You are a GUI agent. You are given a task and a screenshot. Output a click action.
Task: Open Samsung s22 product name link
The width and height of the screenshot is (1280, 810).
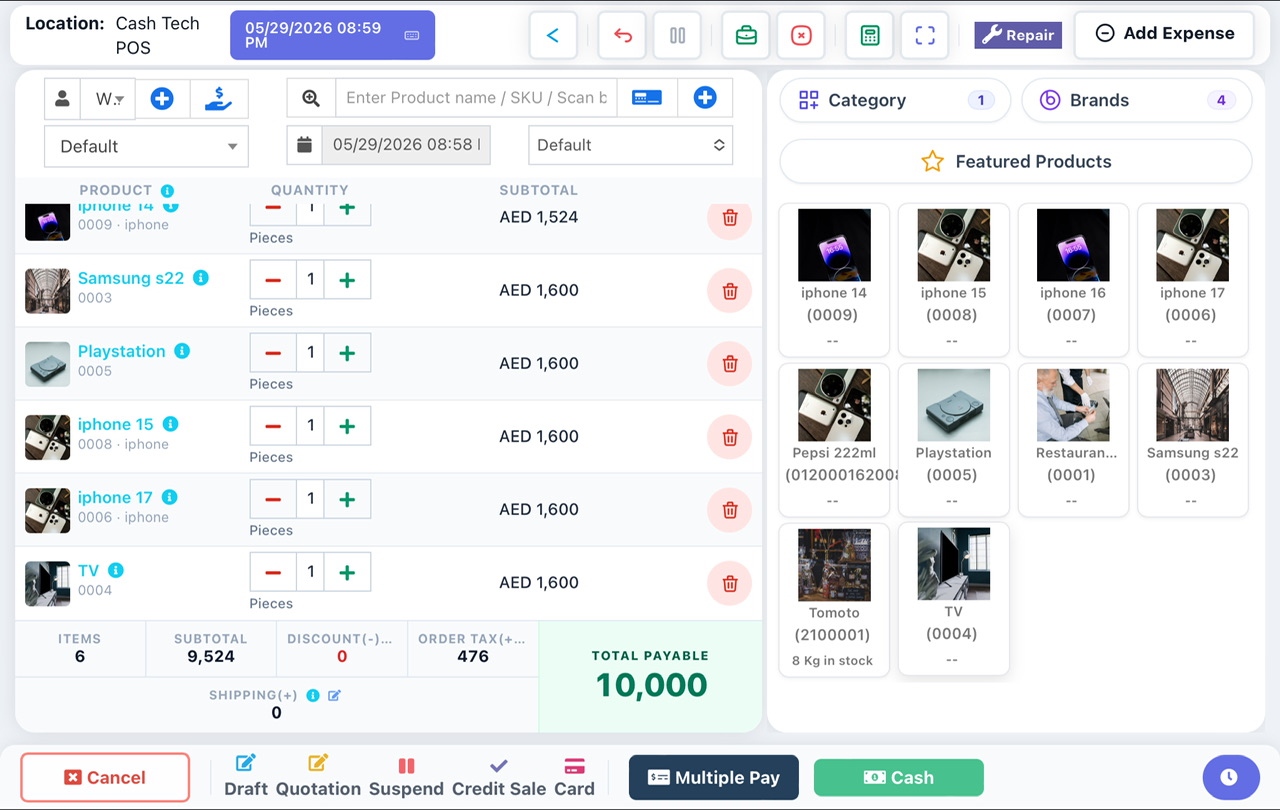pyautogui.click(x=131, y=278)
